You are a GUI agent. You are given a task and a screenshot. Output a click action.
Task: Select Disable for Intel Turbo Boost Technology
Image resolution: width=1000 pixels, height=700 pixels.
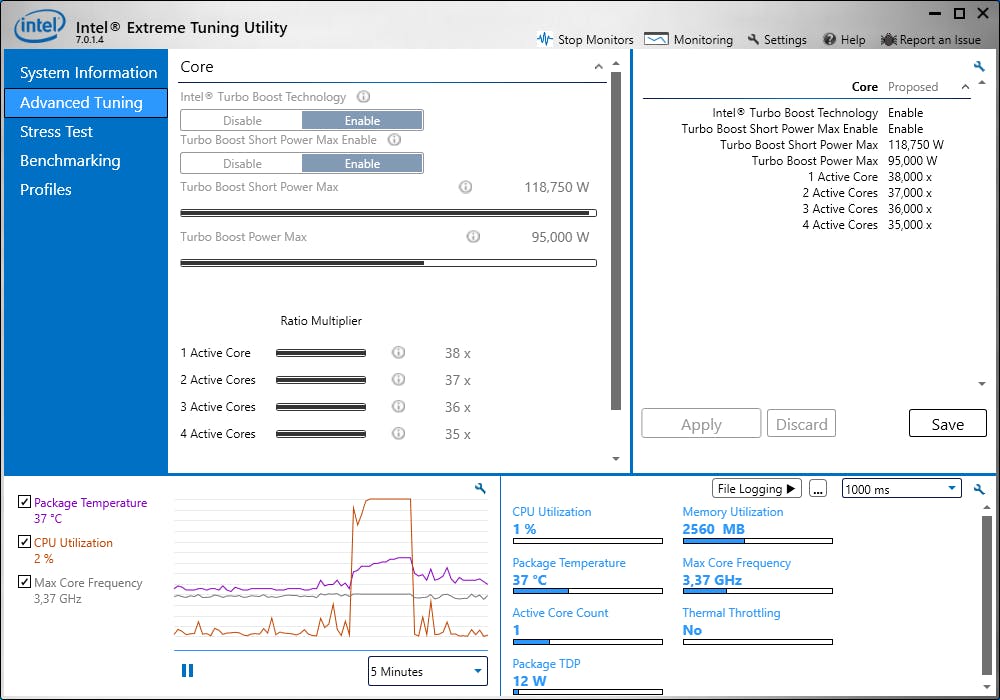click(242, 120)
